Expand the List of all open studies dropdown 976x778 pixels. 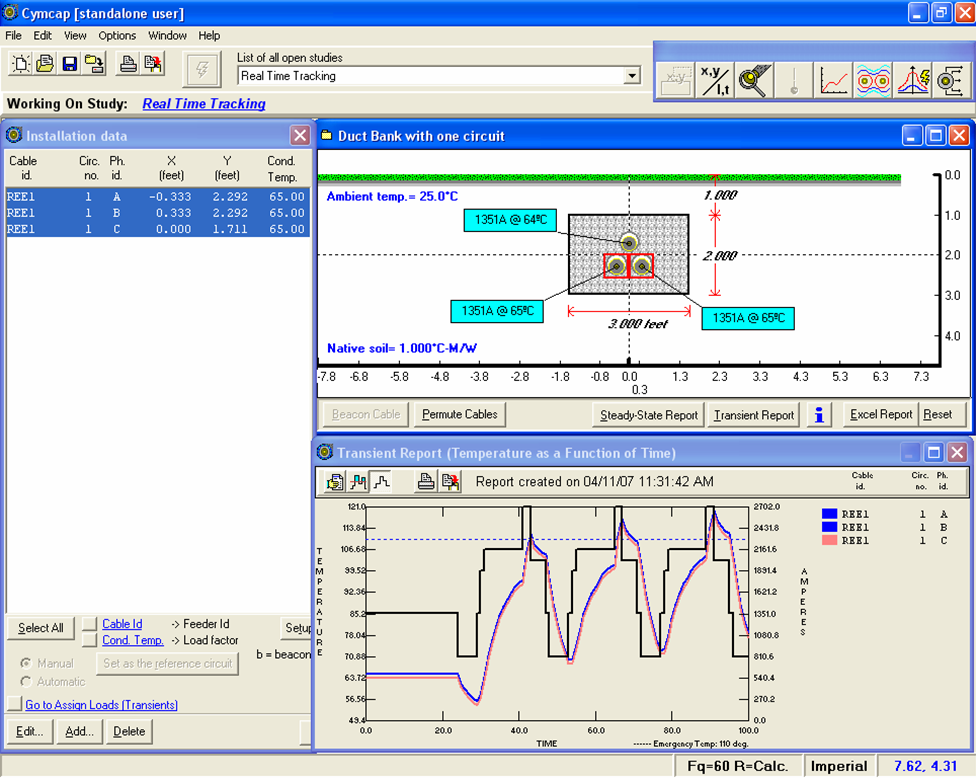pos(631,76)
